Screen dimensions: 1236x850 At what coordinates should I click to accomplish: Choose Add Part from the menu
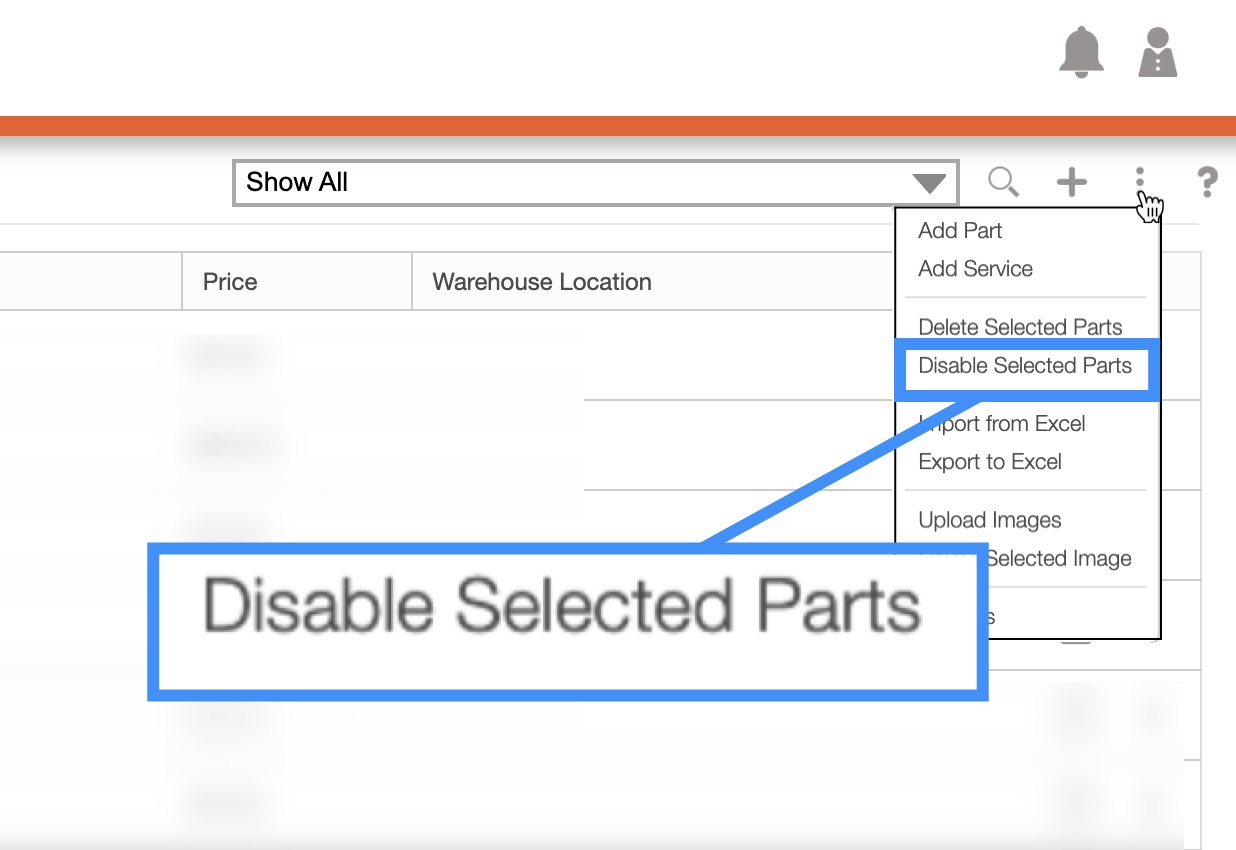coord(960,231)
